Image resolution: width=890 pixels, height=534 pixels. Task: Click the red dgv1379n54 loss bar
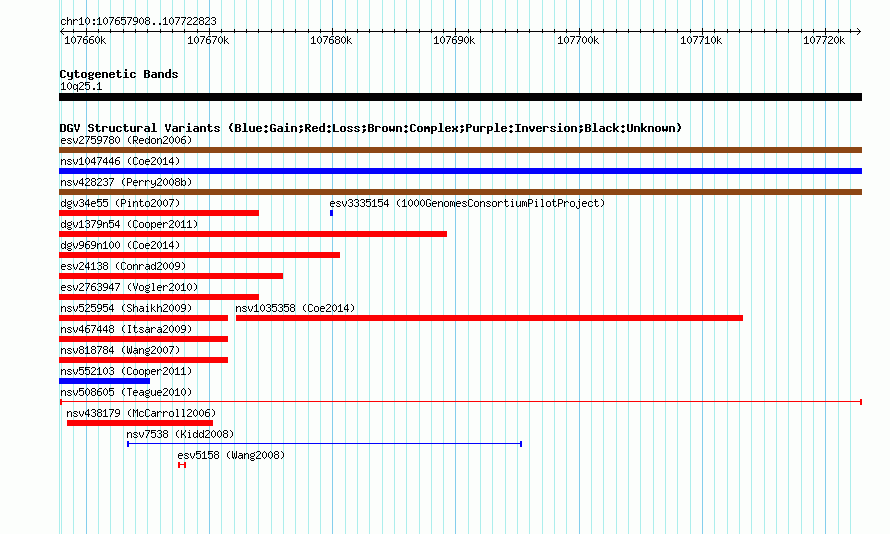(x=253, y=234)
